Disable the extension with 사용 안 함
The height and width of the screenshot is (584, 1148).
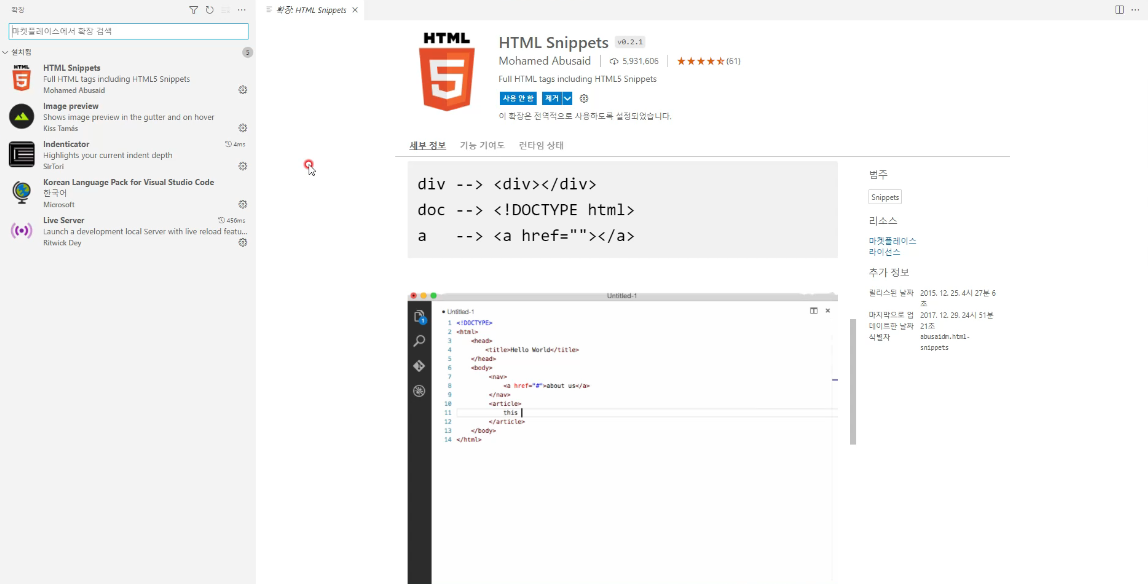coord(518,98)
